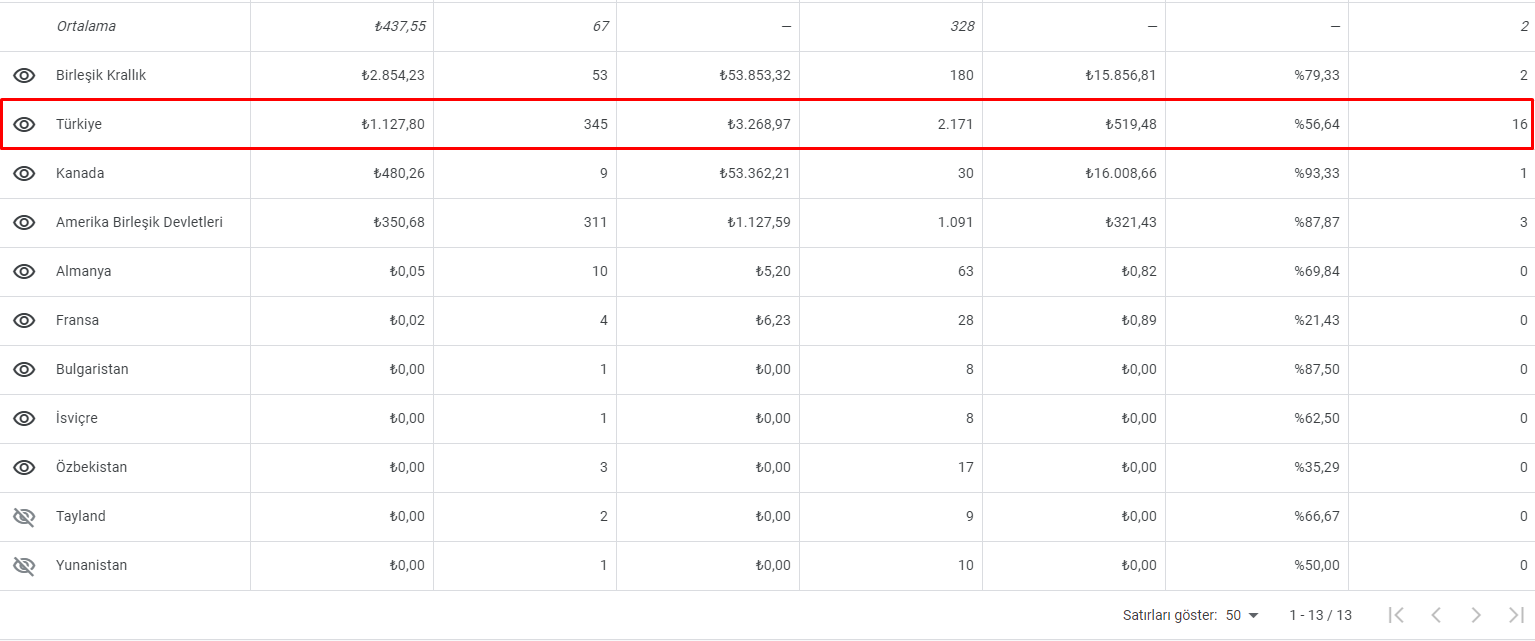1535x641 pixels.
Task: Toggle the Fransa eye icon
Action: pos(24,320)
